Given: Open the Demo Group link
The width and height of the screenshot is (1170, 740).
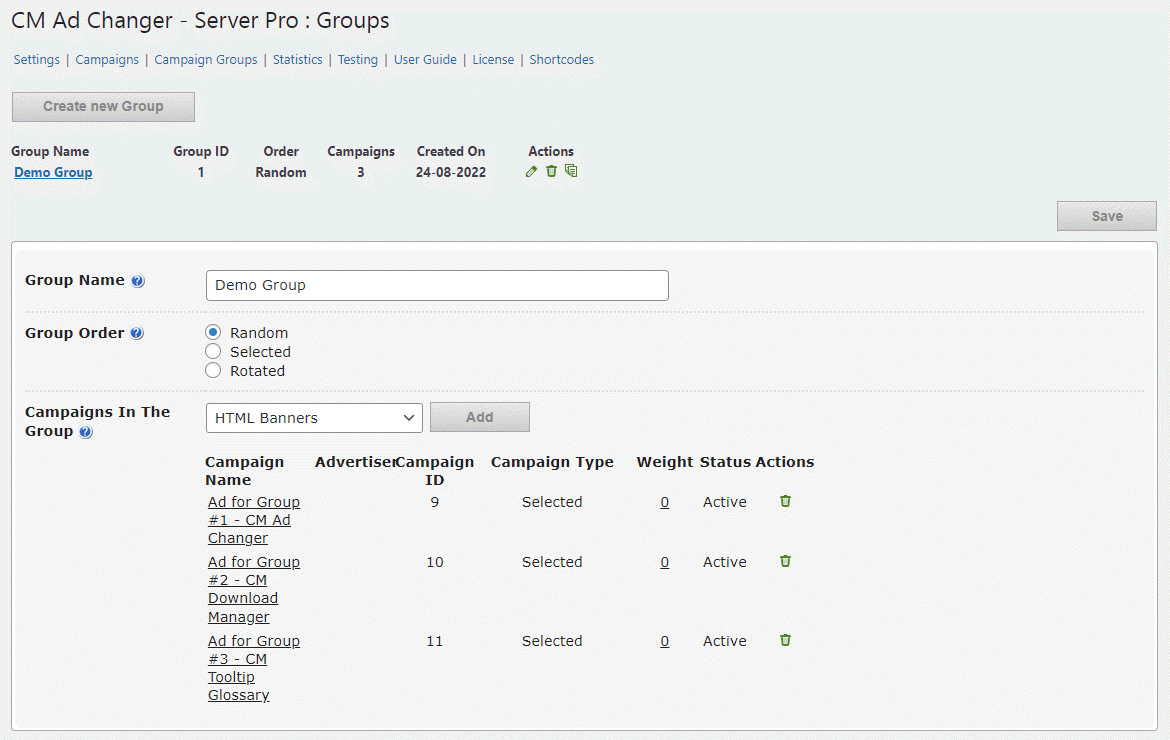Looking at the screenshot, I should pos(53,172).
